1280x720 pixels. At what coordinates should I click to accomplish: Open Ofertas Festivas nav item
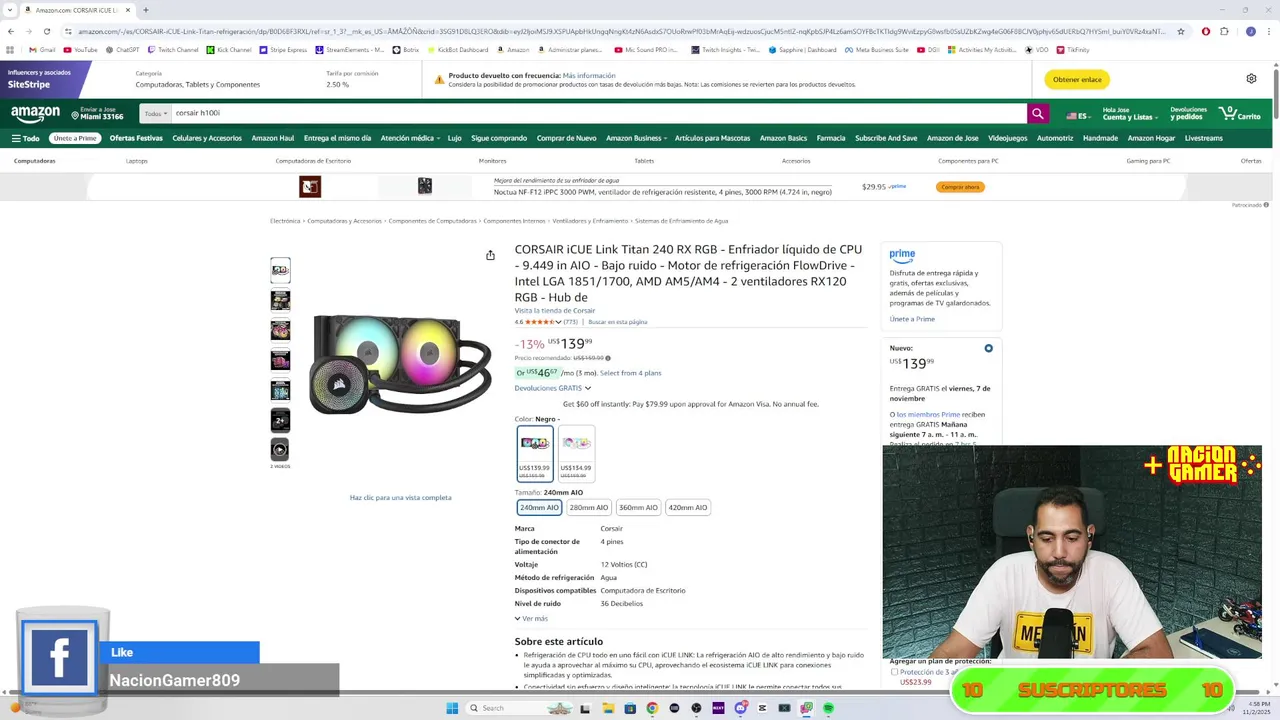[136, 138]
